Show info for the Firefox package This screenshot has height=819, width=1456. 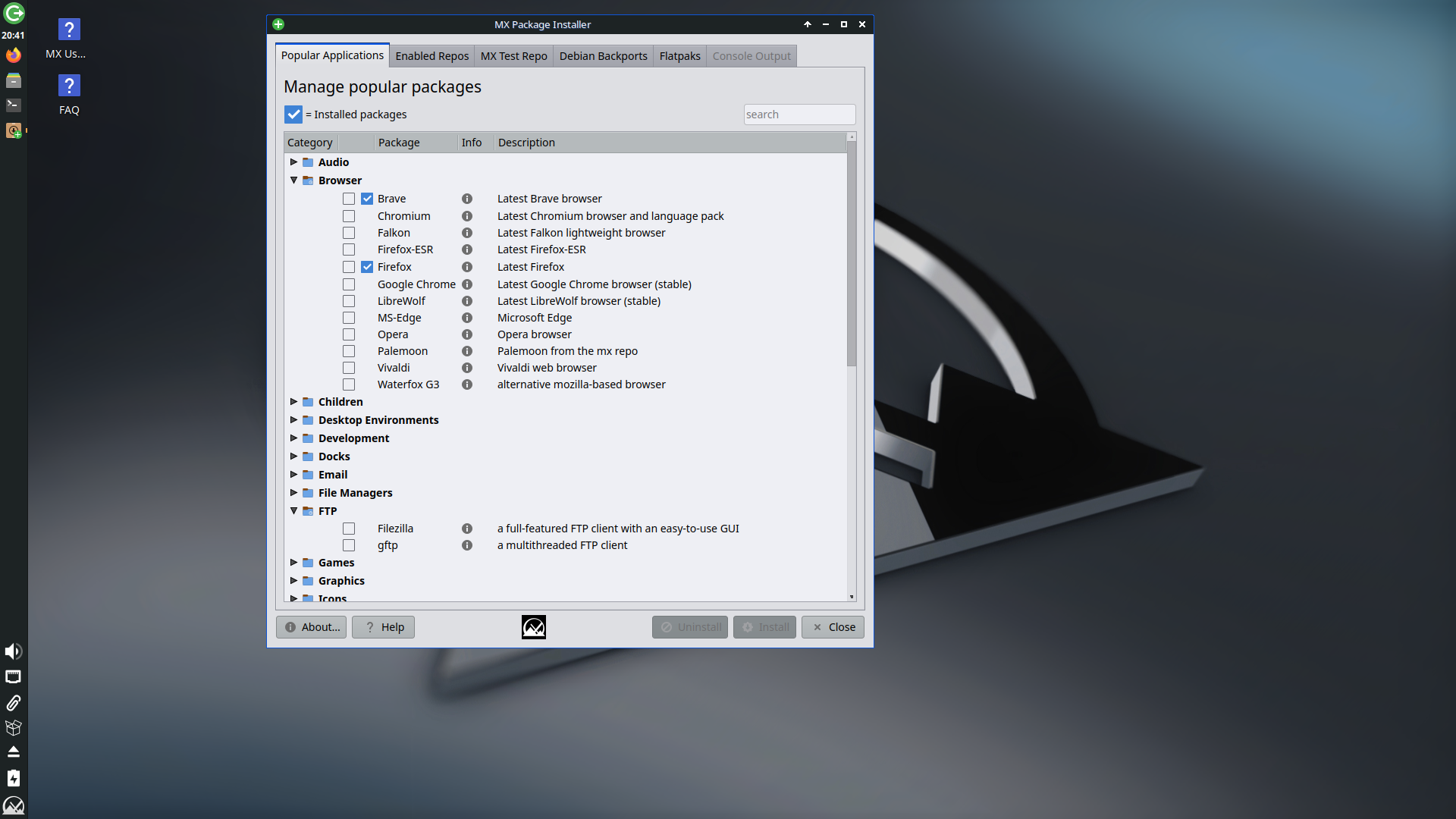(467, 267)
